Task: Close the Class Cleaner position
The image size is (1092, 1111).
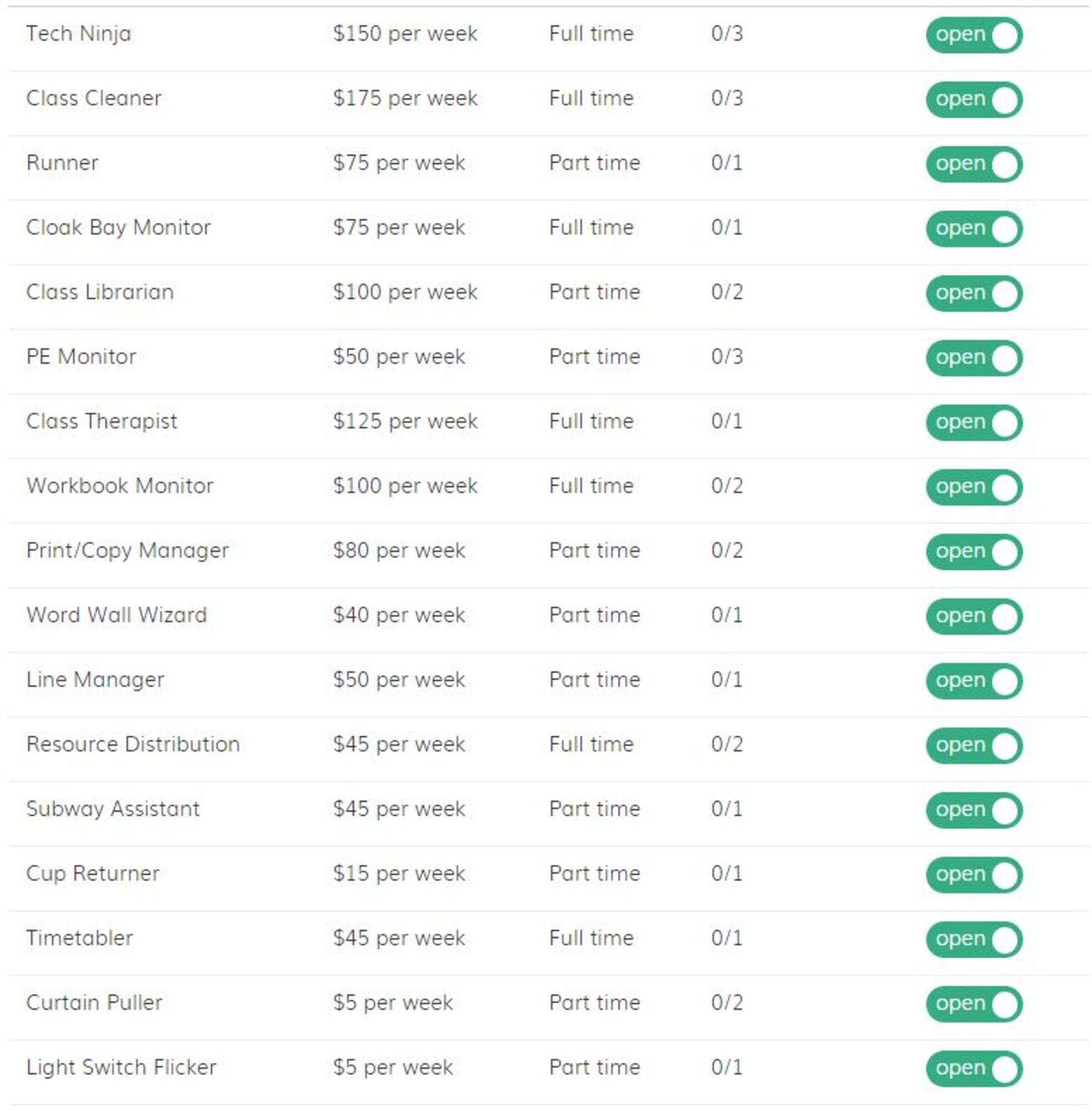Action: click(974, 99)
